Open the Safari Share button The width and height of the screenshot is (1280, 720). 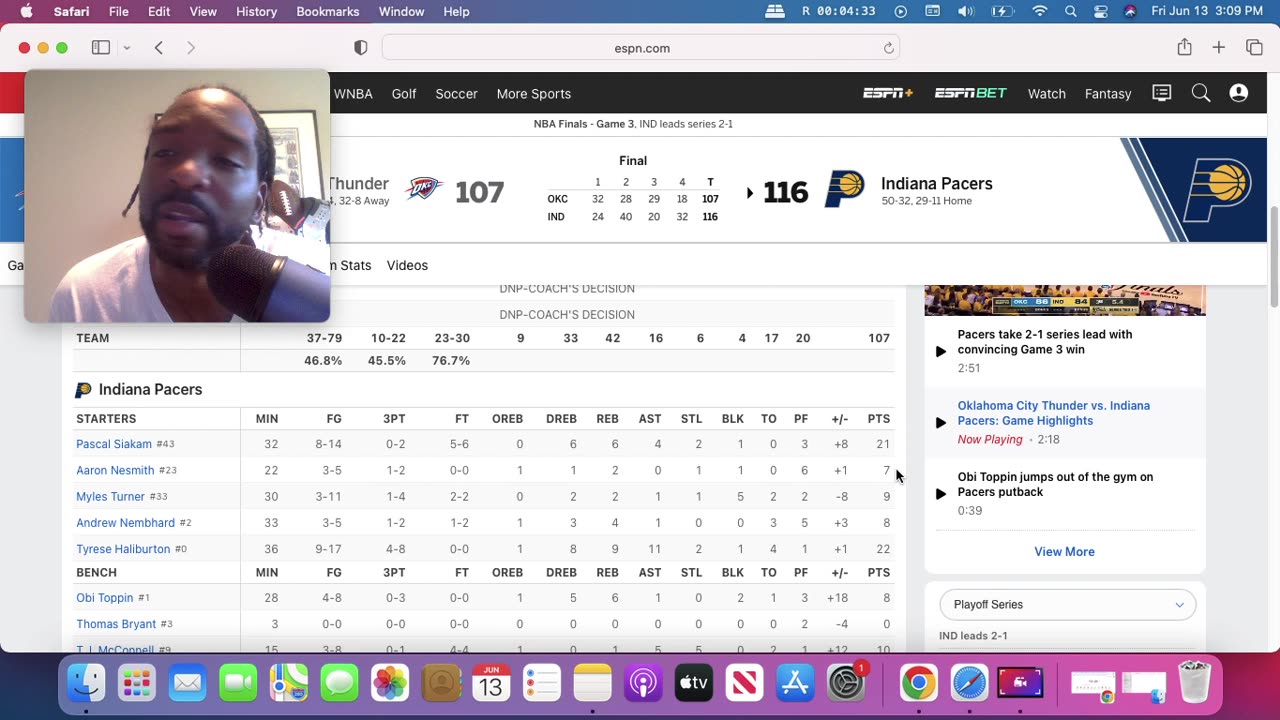1184,47
